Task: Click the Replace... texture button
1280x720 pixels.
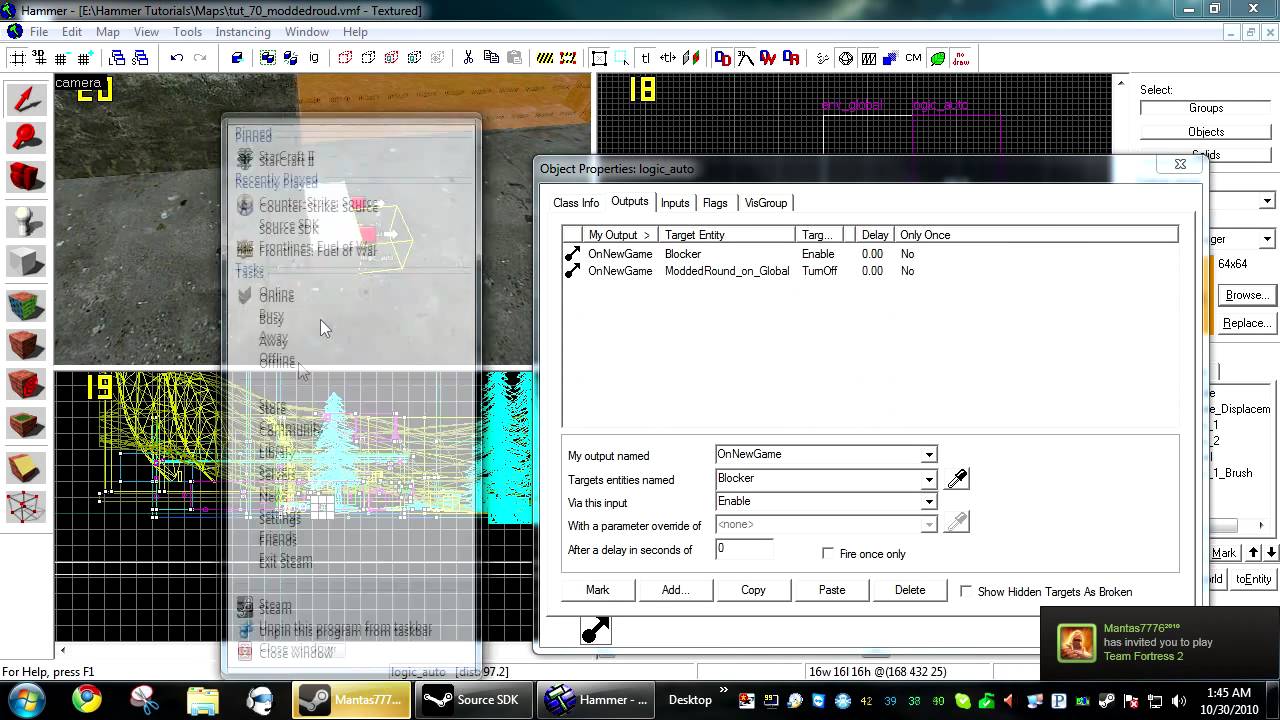Action: (1247, 323)
